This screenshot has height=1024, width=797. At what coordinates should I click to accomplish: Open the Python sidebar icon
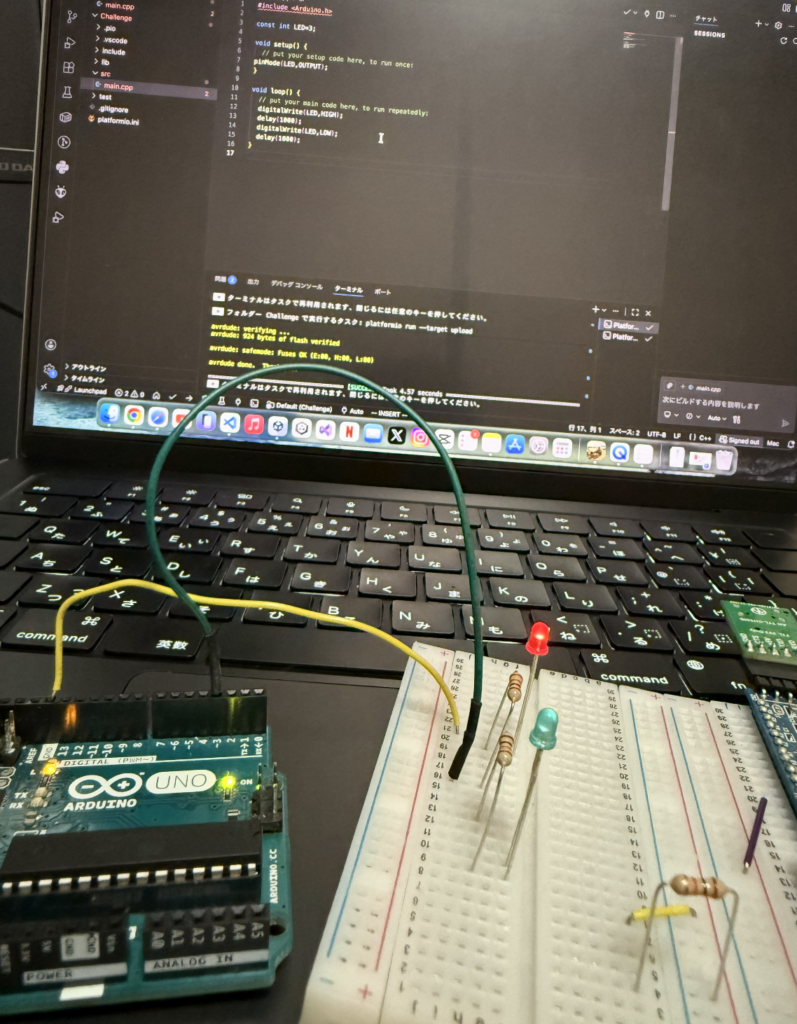tap(62, 166)
